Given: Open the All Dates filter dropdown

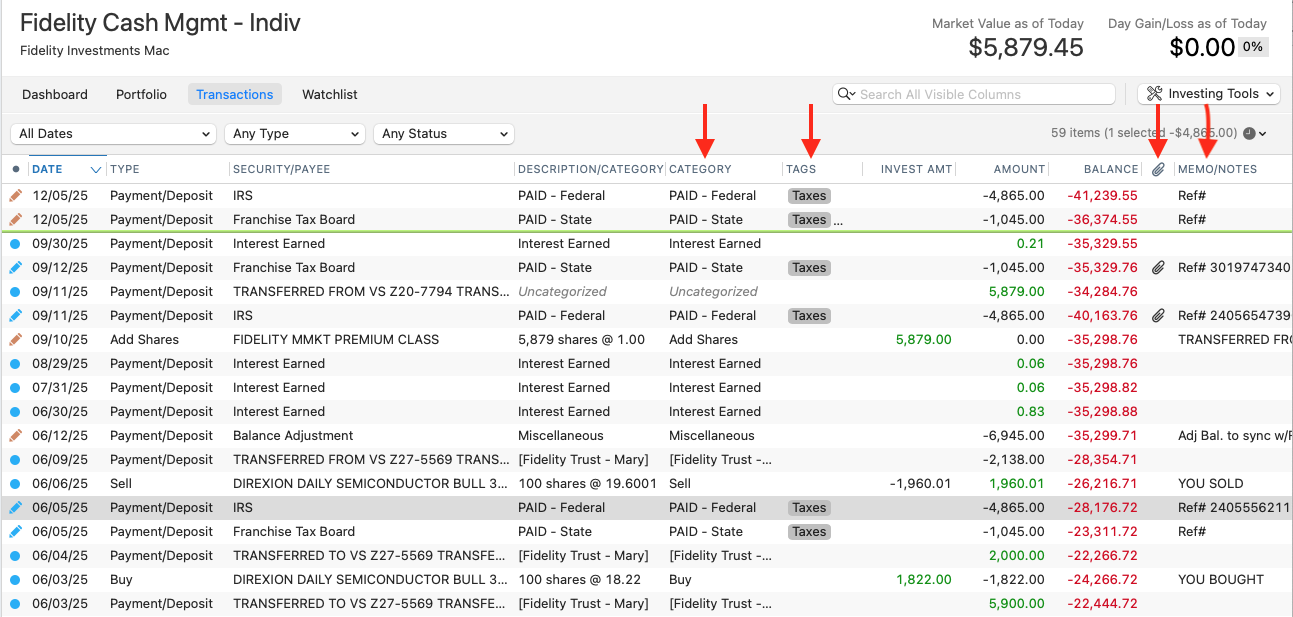Looking at the screenshot, I should pos(114,134).
